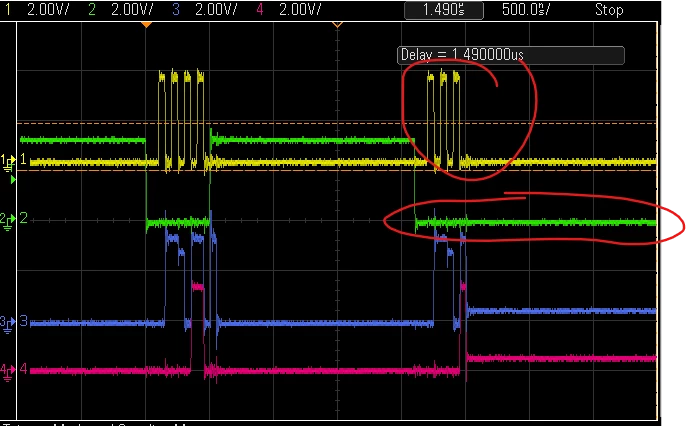Viewport: 687px width, 426px height.
Task: Click the green channel 2 number label
Action: 23,218
